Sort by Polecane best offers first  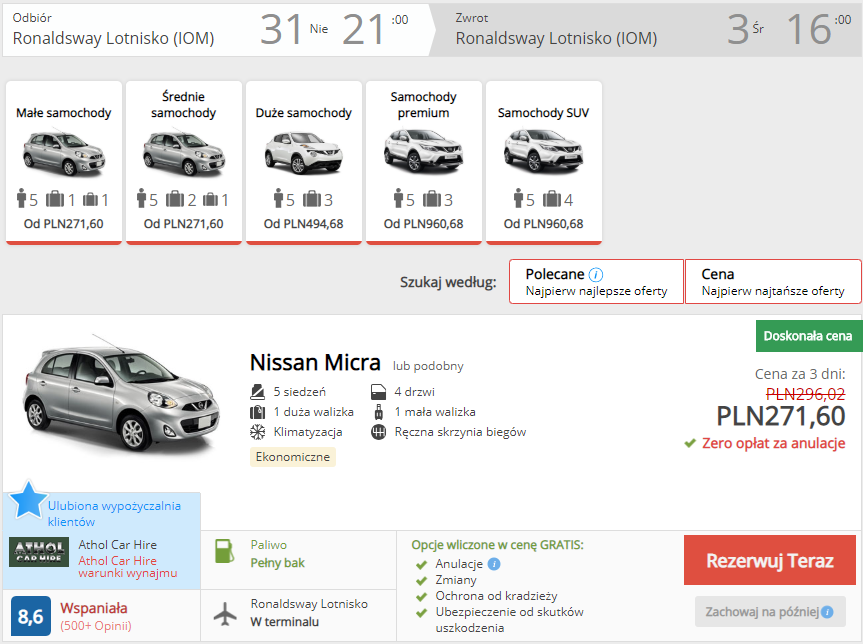tap(596, 282)
